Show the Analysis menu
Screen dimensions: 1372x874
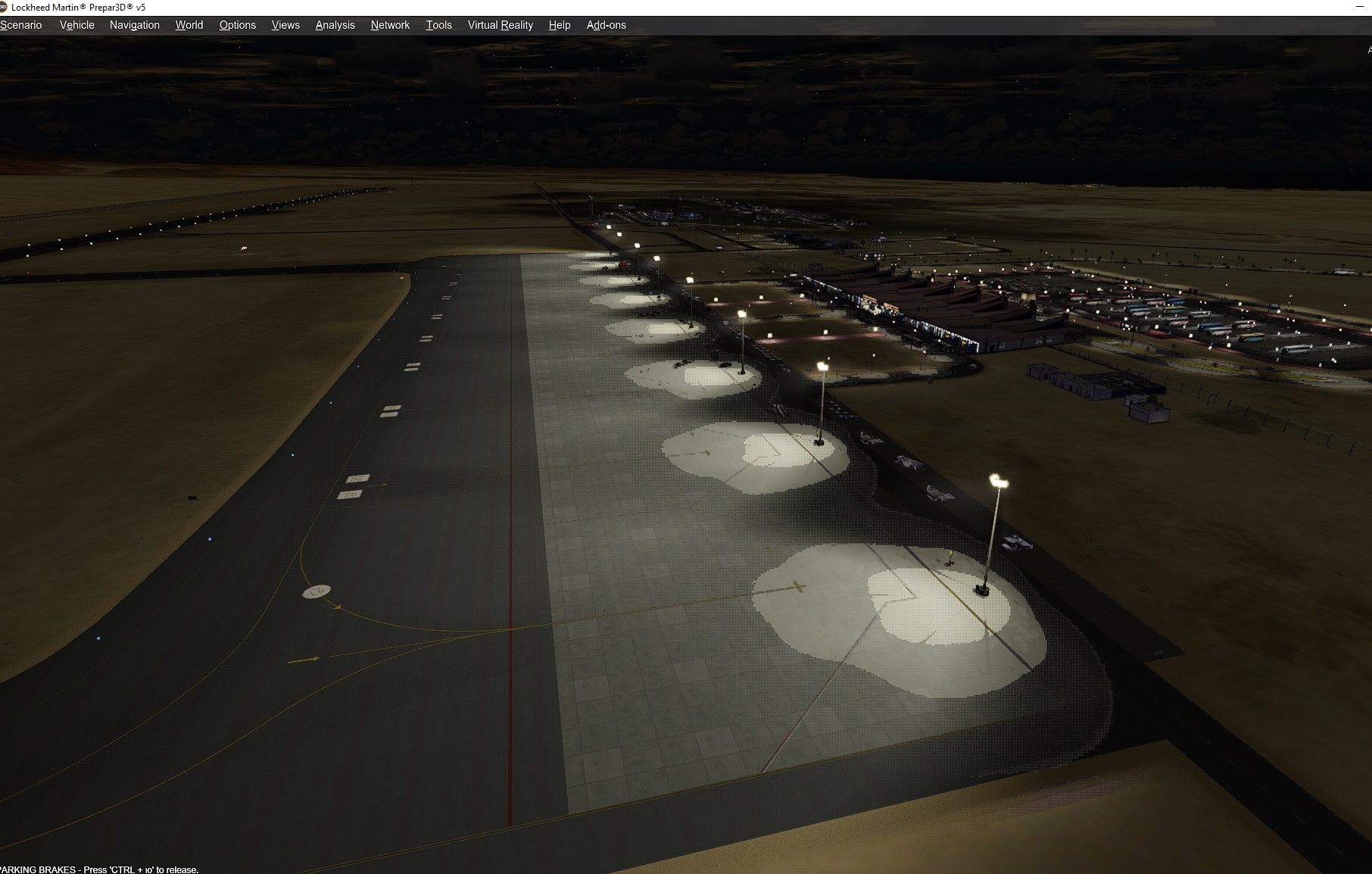tap(335, 25)
